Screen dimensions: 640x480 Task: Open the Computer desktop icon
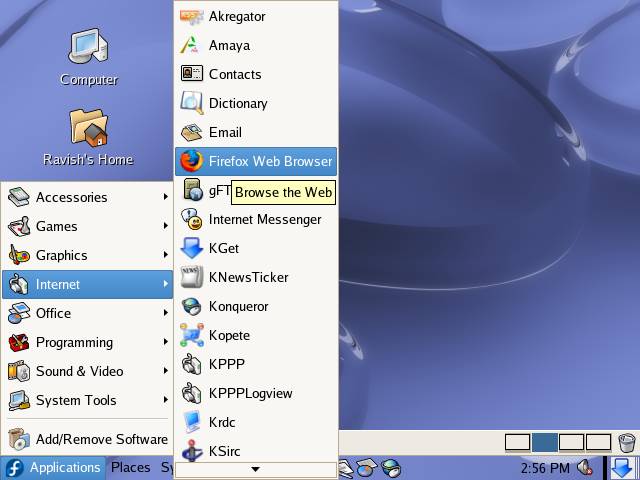click(88, 57)
